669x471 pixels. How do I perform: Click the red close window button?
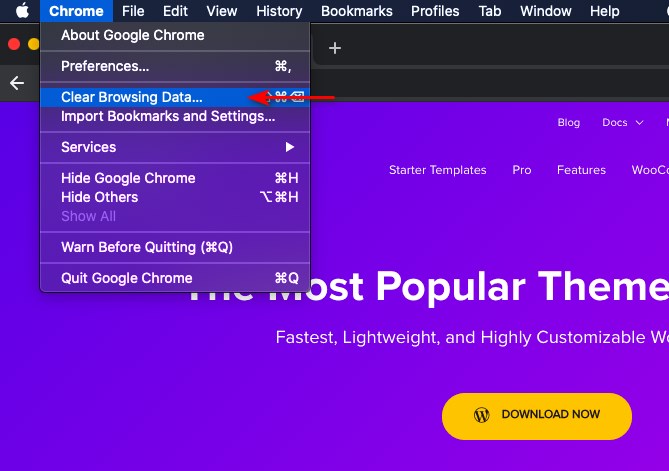(14, 44)
